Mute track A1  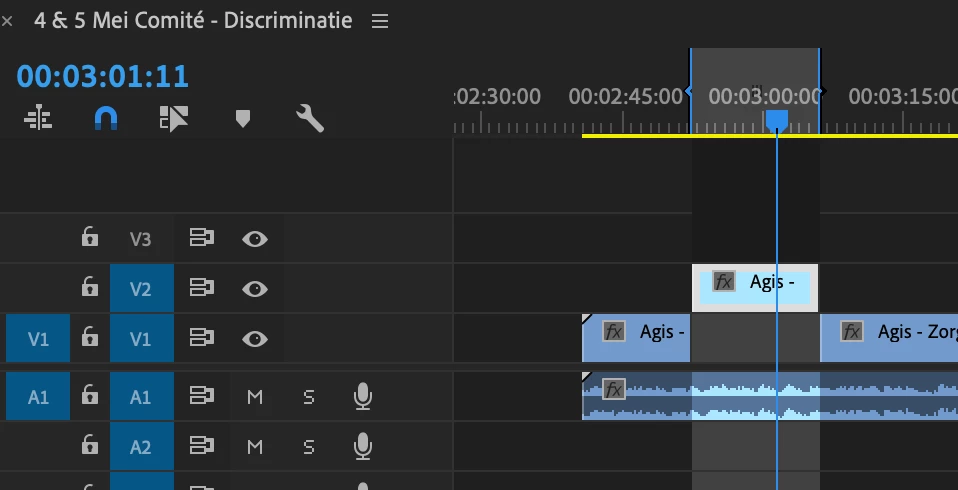point(255,397)
